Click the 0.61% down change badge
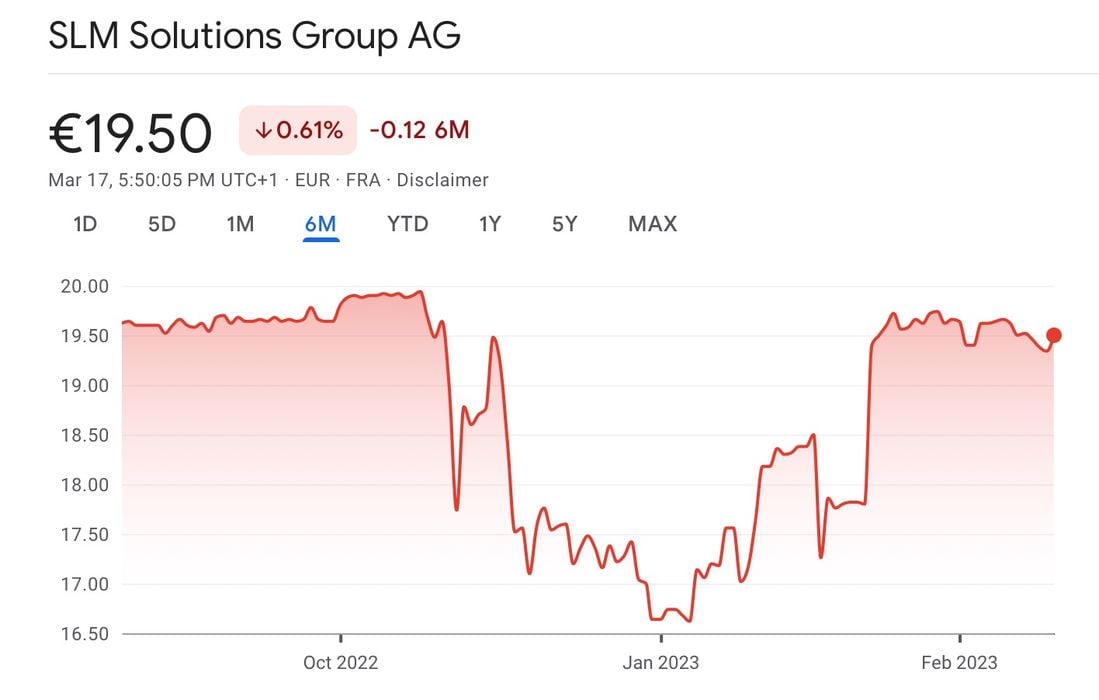Screen dimensions: 1099x700 coord(298,130)
